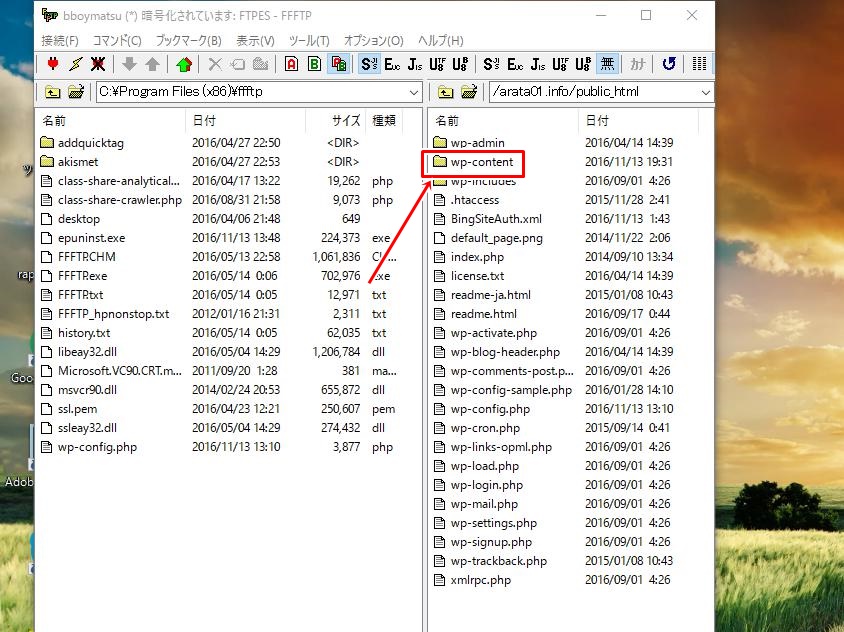Select the wp-content remote folder
The height and width of the screenshot is (632, 844).
[474, 162]
